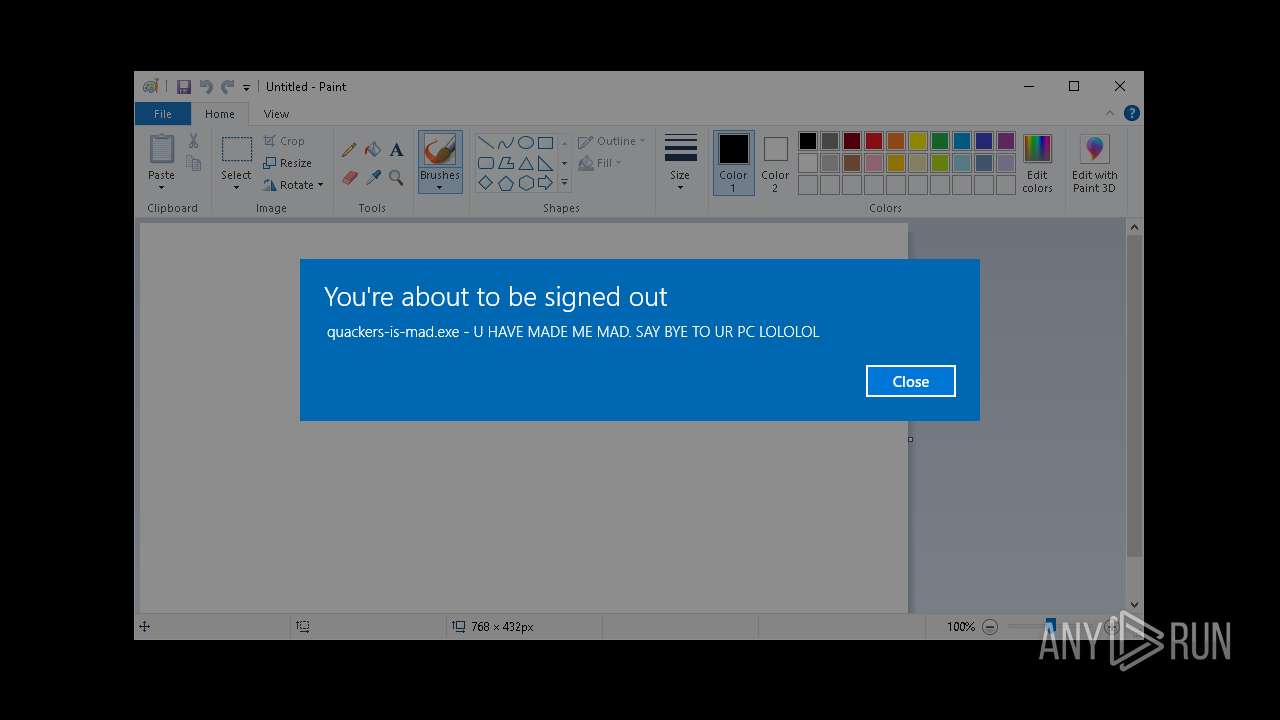1280x720 pixels.
Task: Select the Oval shape
Action: click(x=525, y=143)
